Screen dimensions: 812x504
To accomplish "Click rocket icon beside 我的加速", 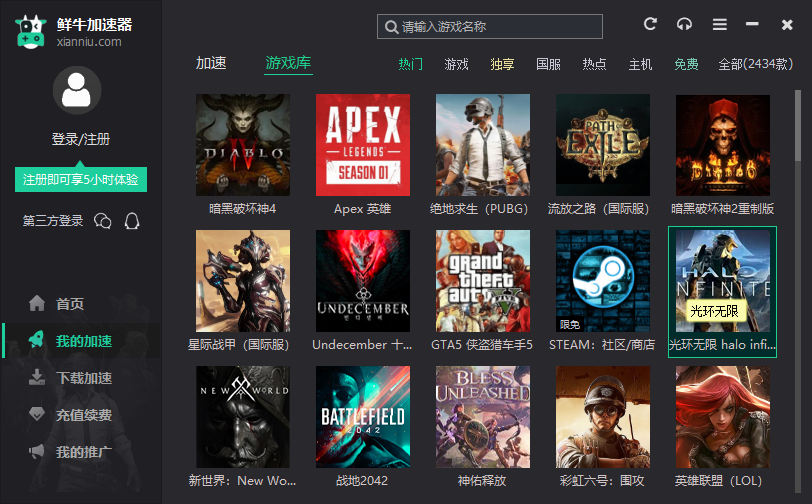I will tap(36, 340).
